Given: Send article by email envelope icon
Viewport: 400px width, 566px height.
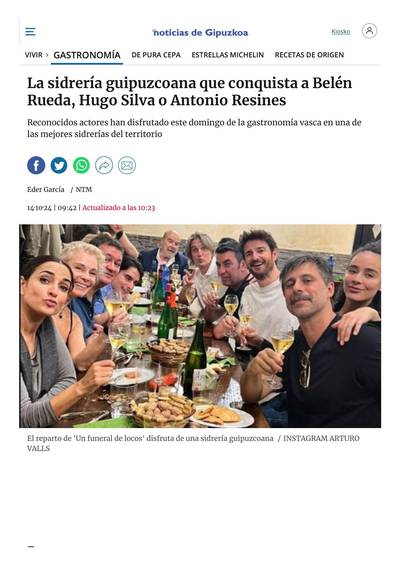Looking at the screenshot, I should [x=127, y=165].
